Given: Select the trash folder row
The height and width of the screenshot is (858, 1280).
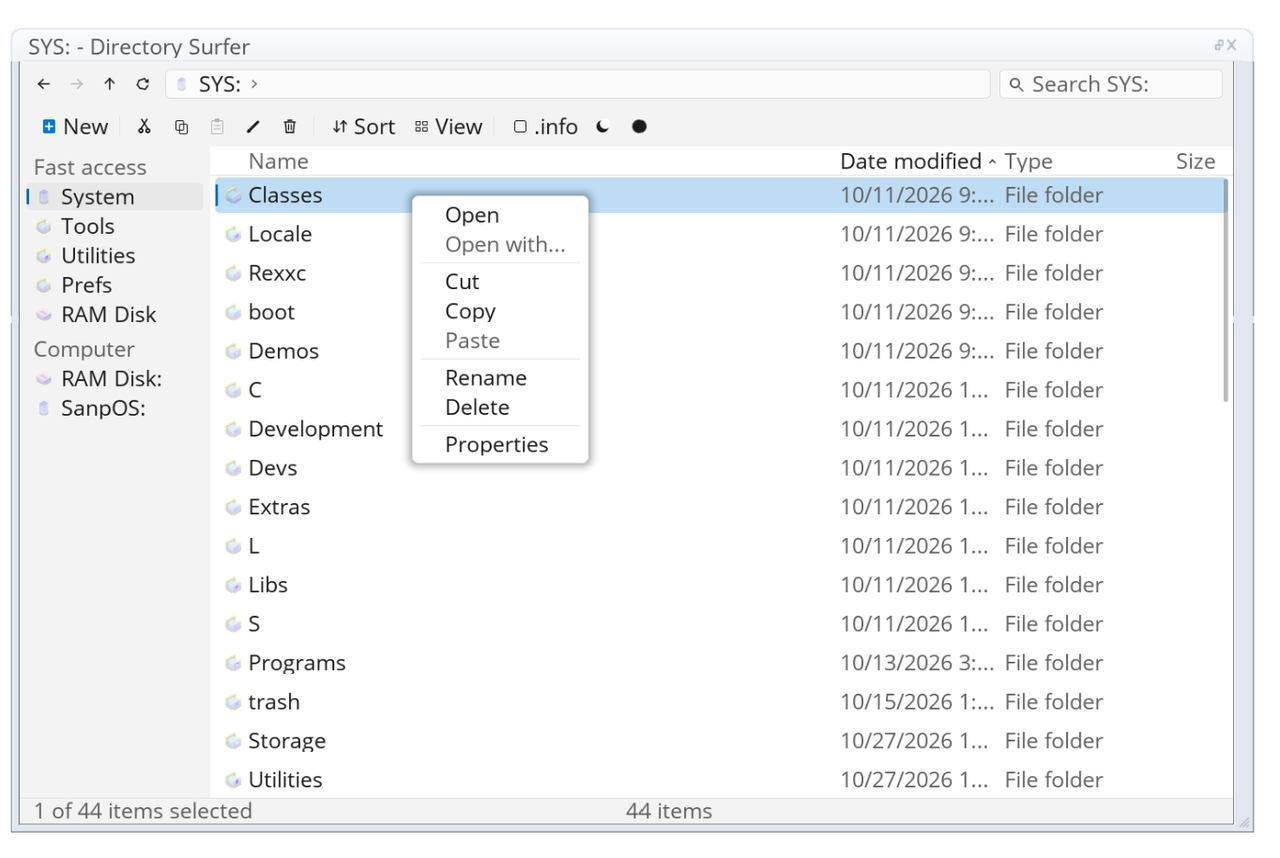Looking at the screenshot, I should tap(719, 702).
